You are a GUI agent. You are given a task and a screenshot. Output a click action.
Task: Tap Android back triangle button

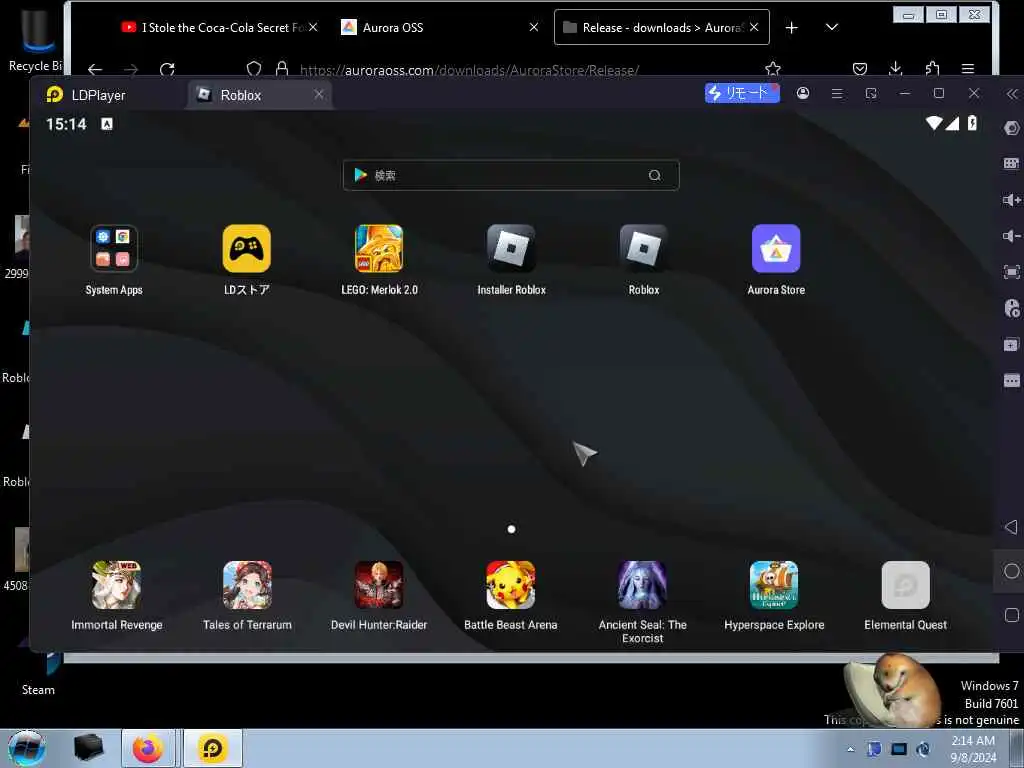tap(1012, 527)
